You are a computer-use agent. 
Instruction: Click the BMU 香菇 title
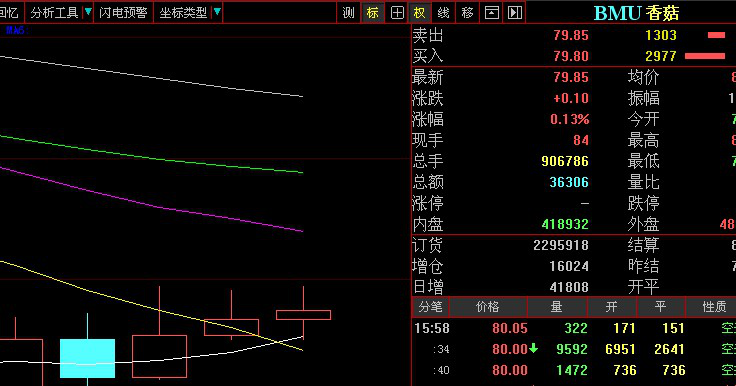(636, 13)
